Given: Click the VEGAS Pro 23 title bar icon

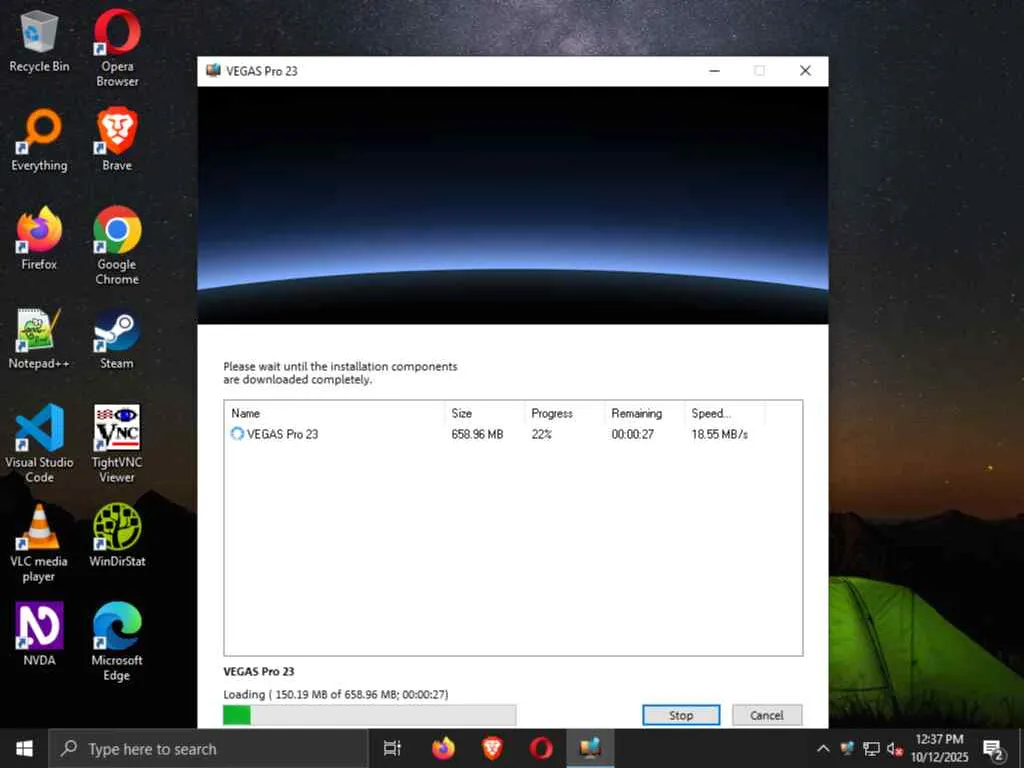Looking at the screenshot, I should click(x=213, y=71).
